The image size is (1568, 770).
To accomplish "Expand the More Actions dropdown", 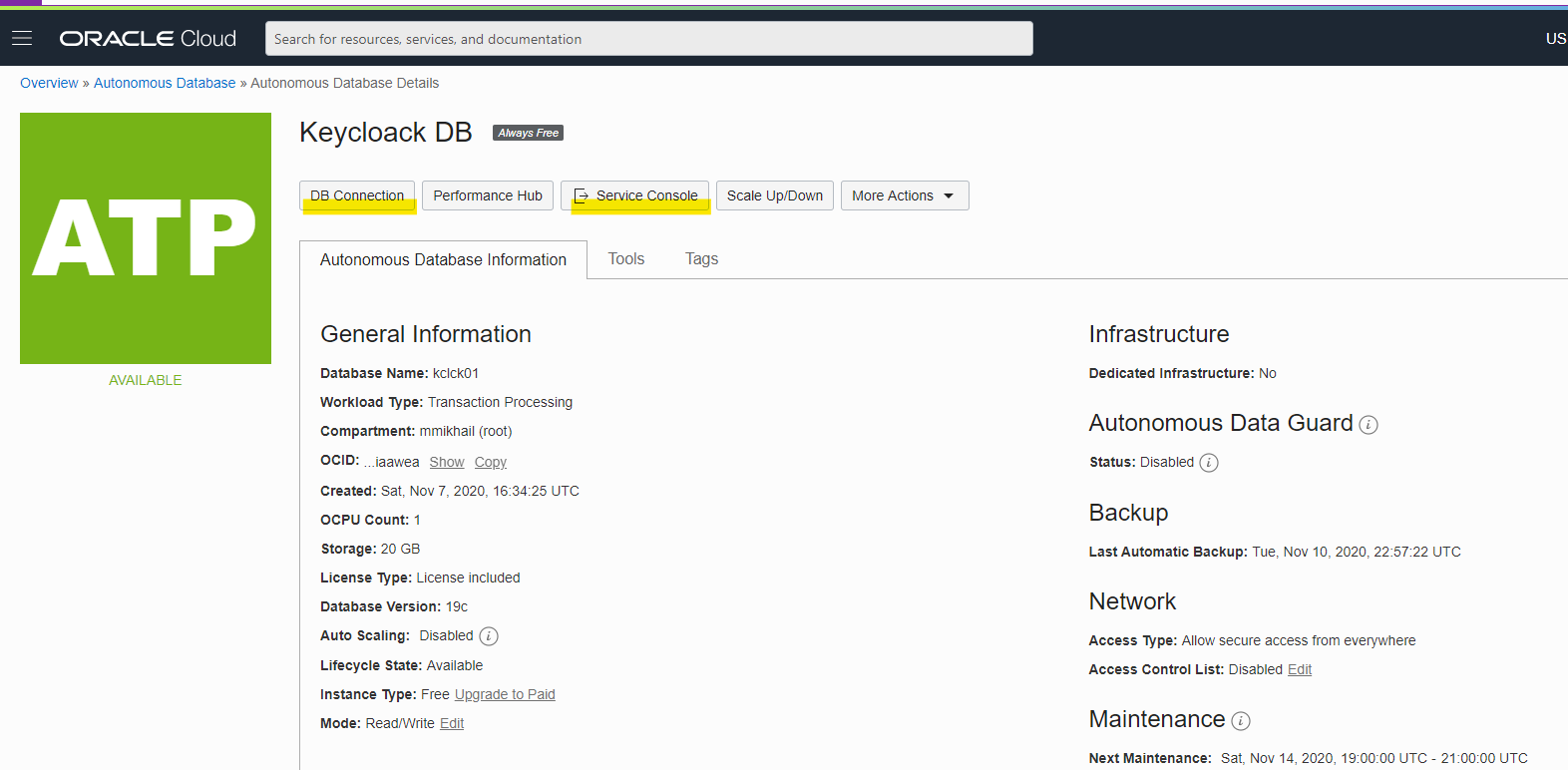I will (x=905, y=195).
